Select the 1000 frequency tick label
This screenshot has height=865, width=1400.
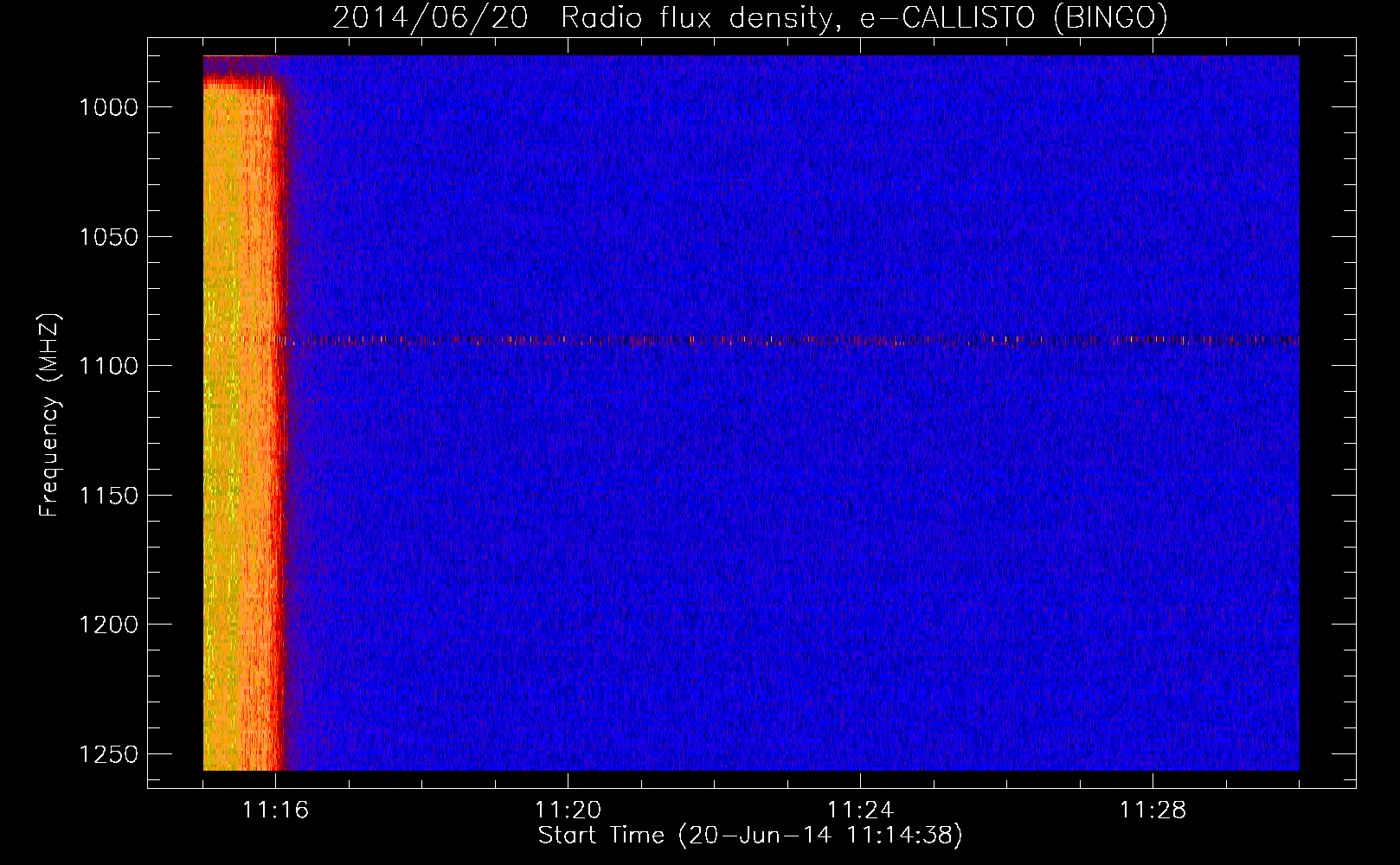click(108, 107)
